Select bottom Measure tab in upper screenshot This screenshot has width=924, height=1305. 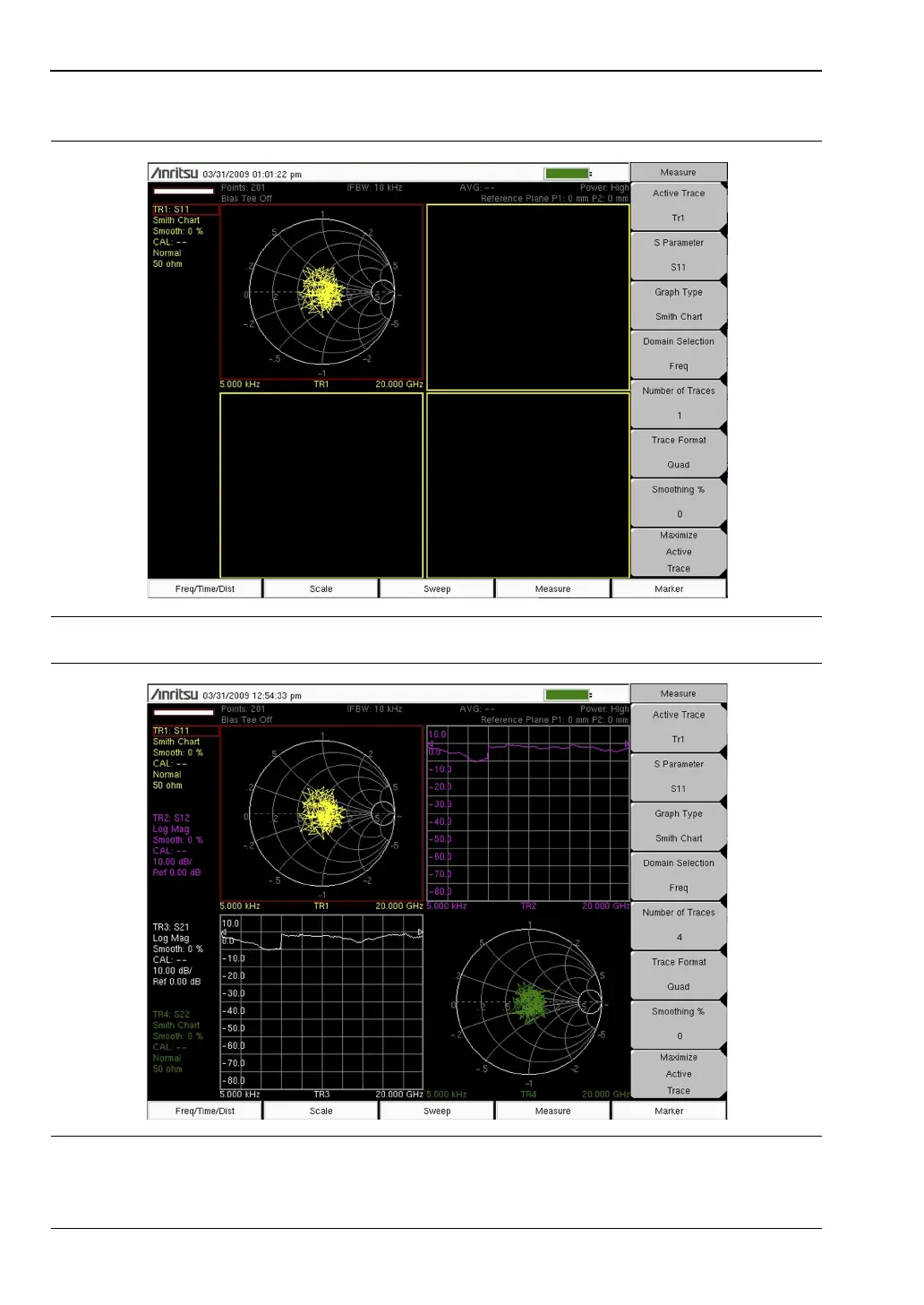tap(552, 588)
